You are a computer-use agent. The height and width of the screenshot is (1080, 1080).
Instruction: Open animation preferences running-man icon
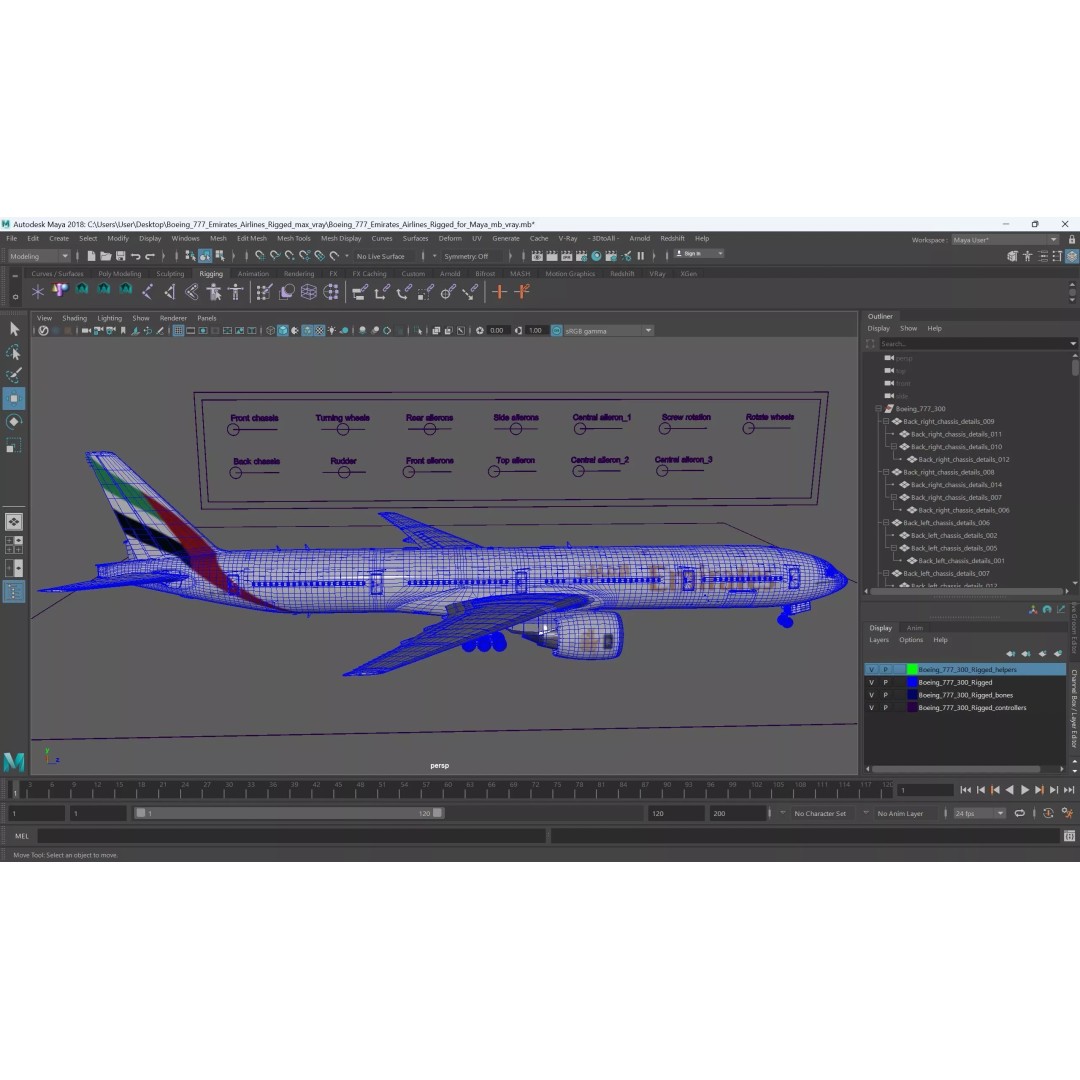[1067, 813]
